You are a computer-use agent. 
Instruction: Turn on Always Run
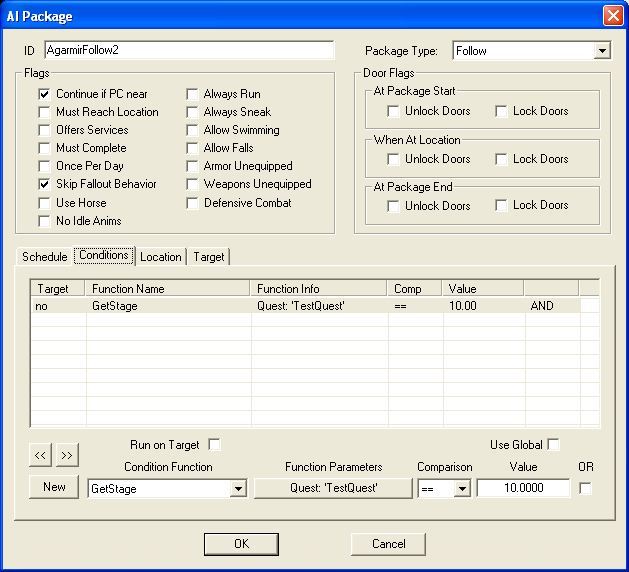click(192, 94)
